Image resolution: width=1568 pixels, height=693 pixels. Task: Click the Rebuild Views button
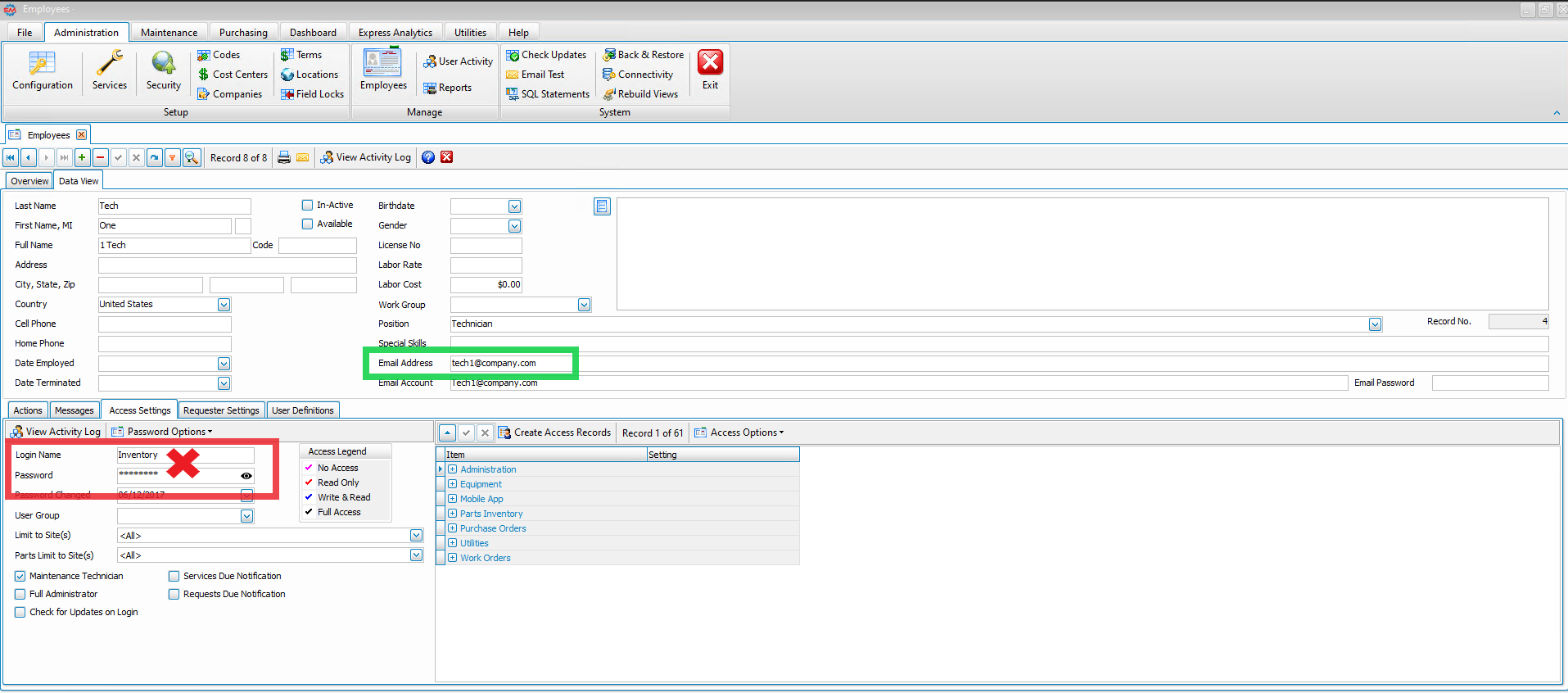(x=647, y=94)
